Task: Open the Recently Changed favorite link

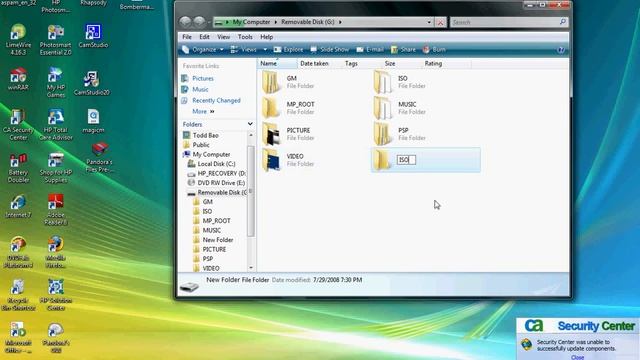Action: (x=211, y=100)
